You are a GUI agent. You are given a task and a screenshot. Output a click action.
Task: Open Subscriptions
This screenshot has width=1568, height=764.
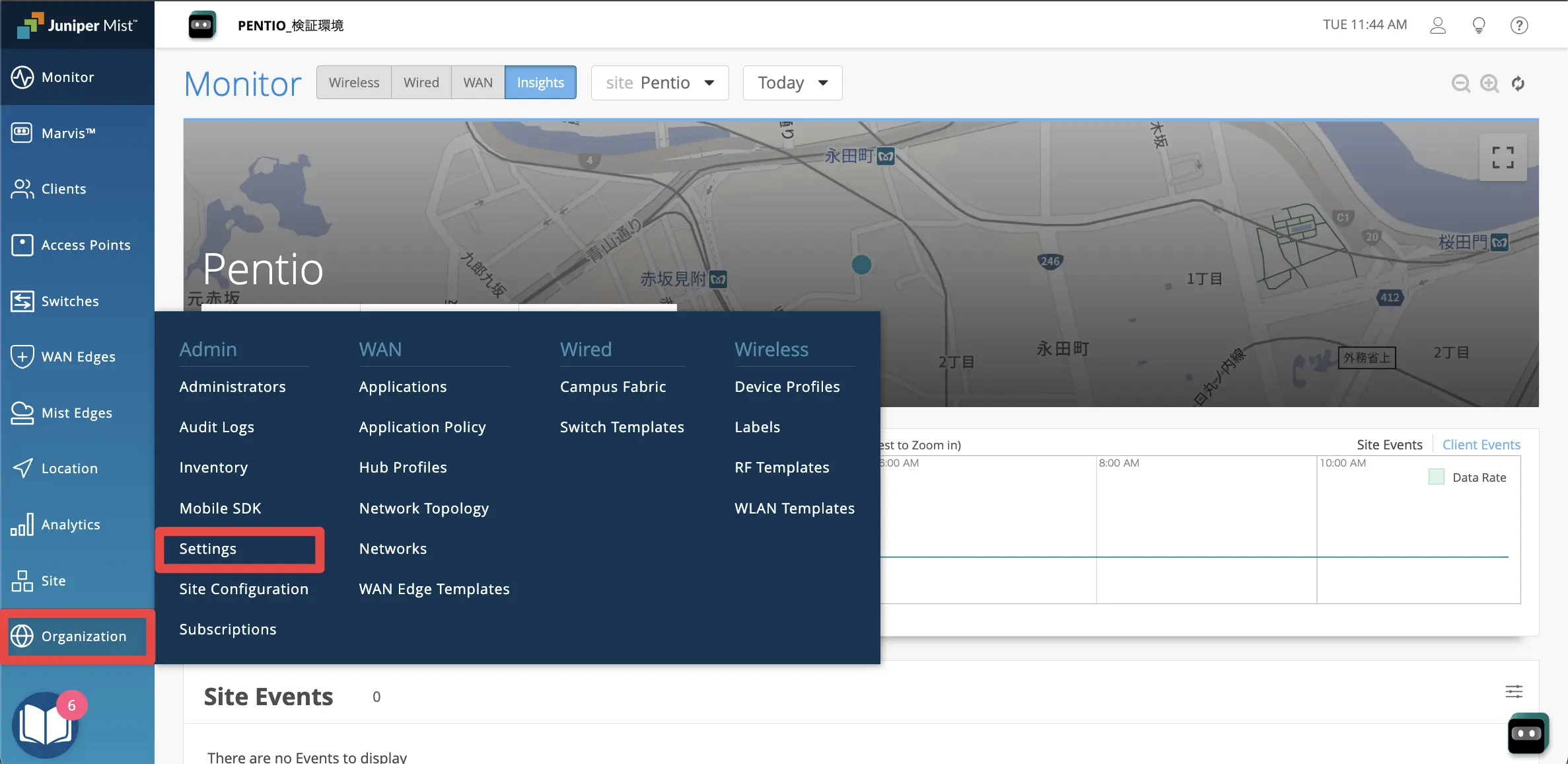pos(228,629)
